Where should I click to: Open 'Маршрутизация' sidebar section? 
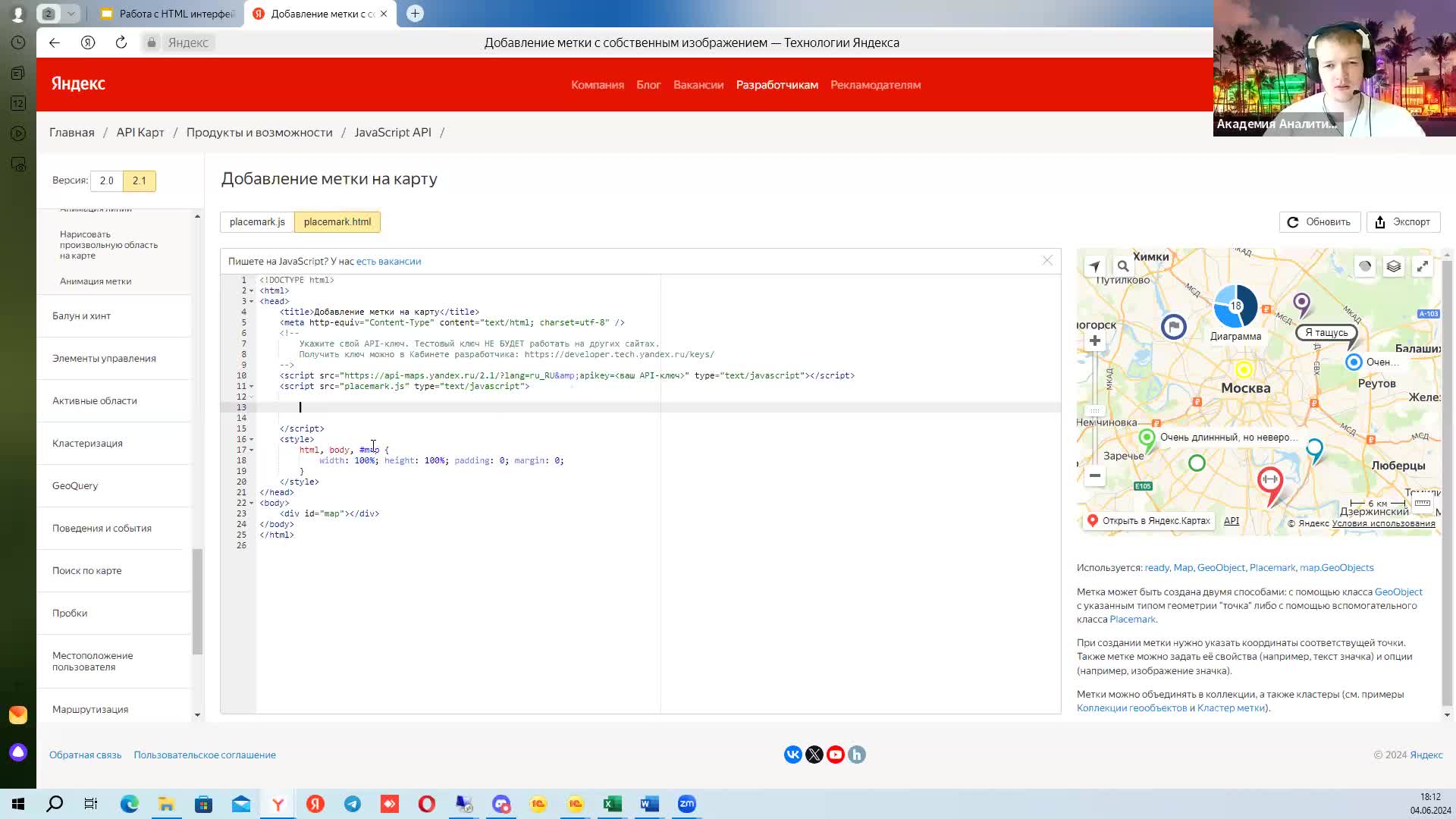(x=90, y=710)
